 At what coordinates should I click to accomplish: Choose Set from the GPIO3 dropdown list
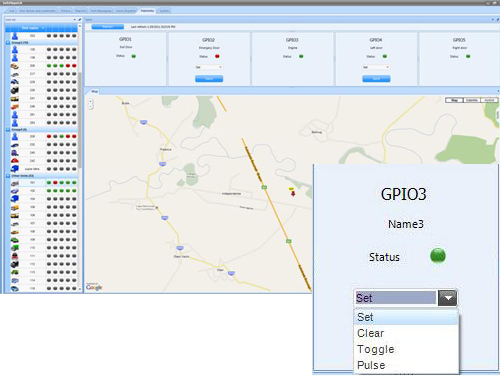(x=406, y=317)
